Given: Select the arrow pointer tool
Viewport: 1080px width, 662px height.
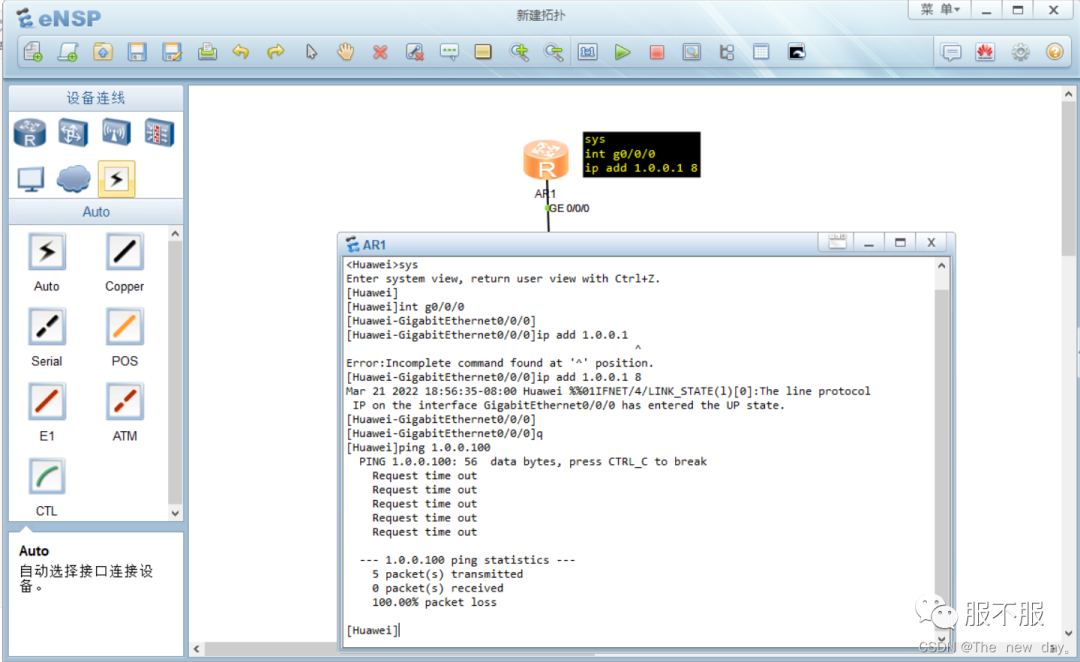Looking at the screenshot, I should (x=311, y=52).
